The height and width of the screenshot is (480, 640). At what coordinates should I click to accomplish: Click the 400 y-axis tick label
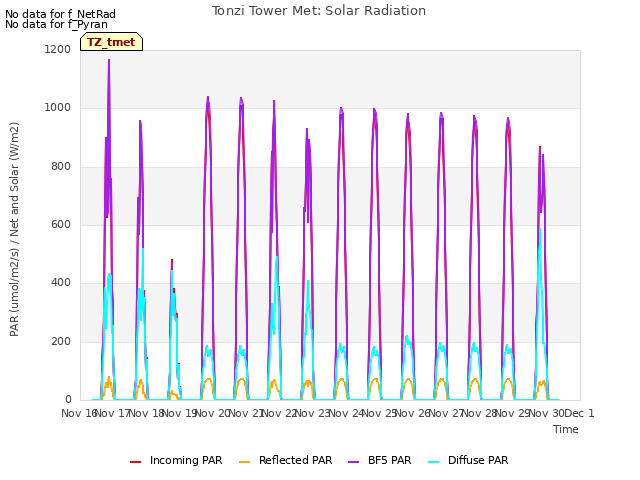tap(61, 282)
